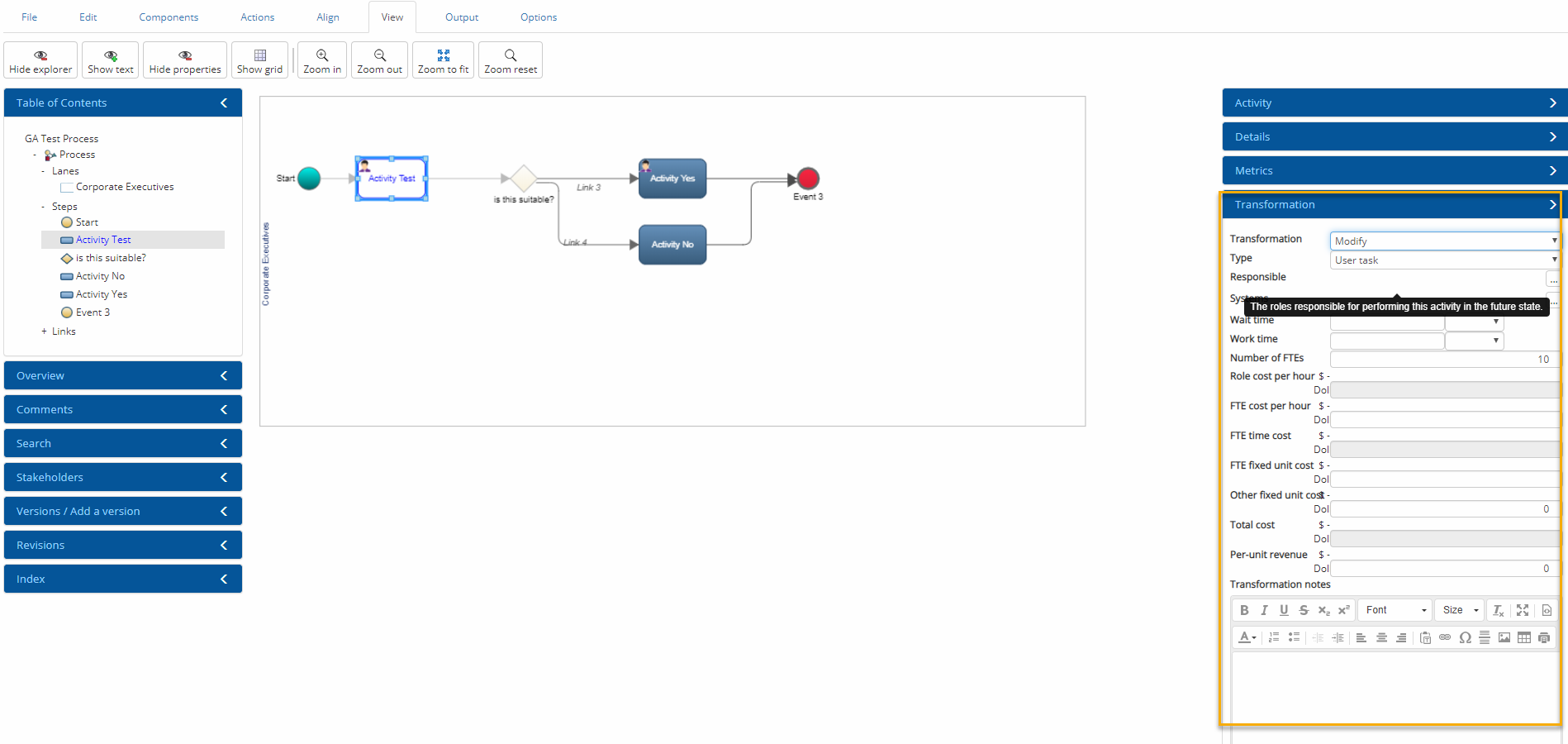Open the Metrics section header
The width and height of the screenshot is (1568, 744).
tap(1395, 170)
